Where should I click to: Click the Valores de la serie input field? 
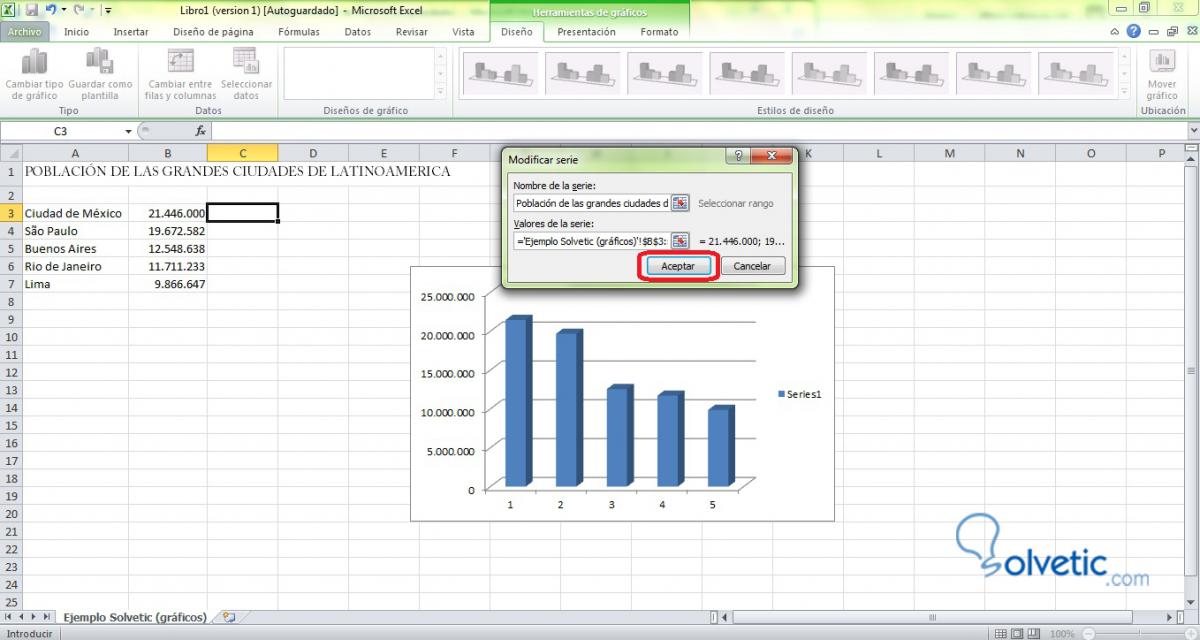(591, 241)
